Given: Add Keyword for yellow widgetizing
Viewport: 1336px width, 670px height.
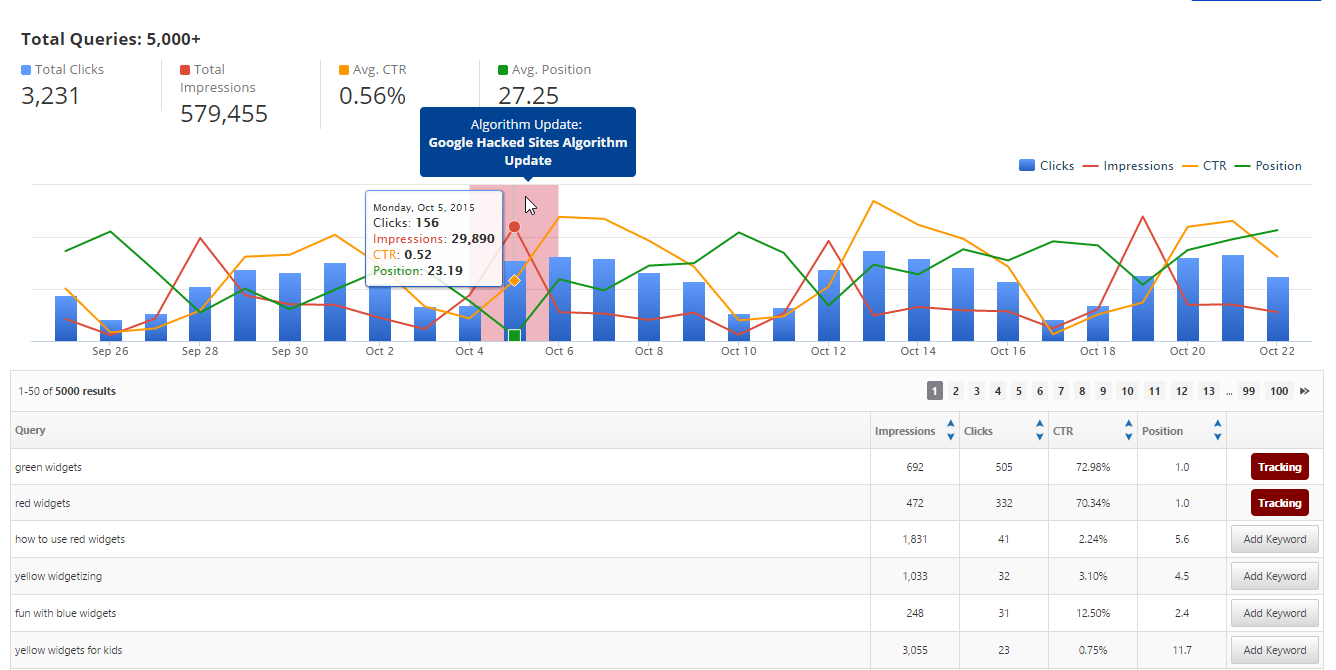Looking at the screenshot, I should (1274, 576).
